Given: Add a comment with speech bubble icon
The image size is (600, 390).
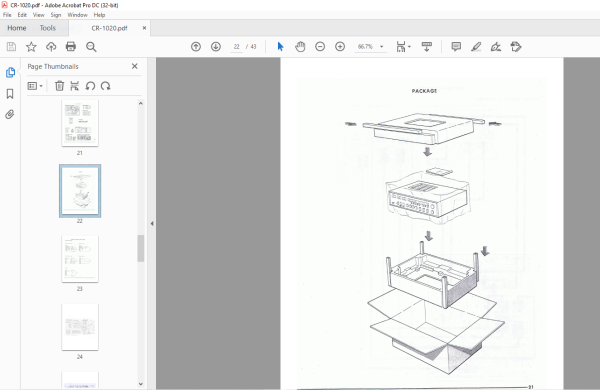Looking at the screenshot, I should click(x=456, y=47).
